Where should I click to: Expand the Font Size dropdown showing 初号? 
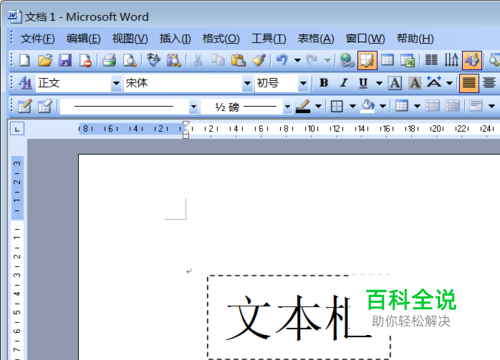coord(303,83)
